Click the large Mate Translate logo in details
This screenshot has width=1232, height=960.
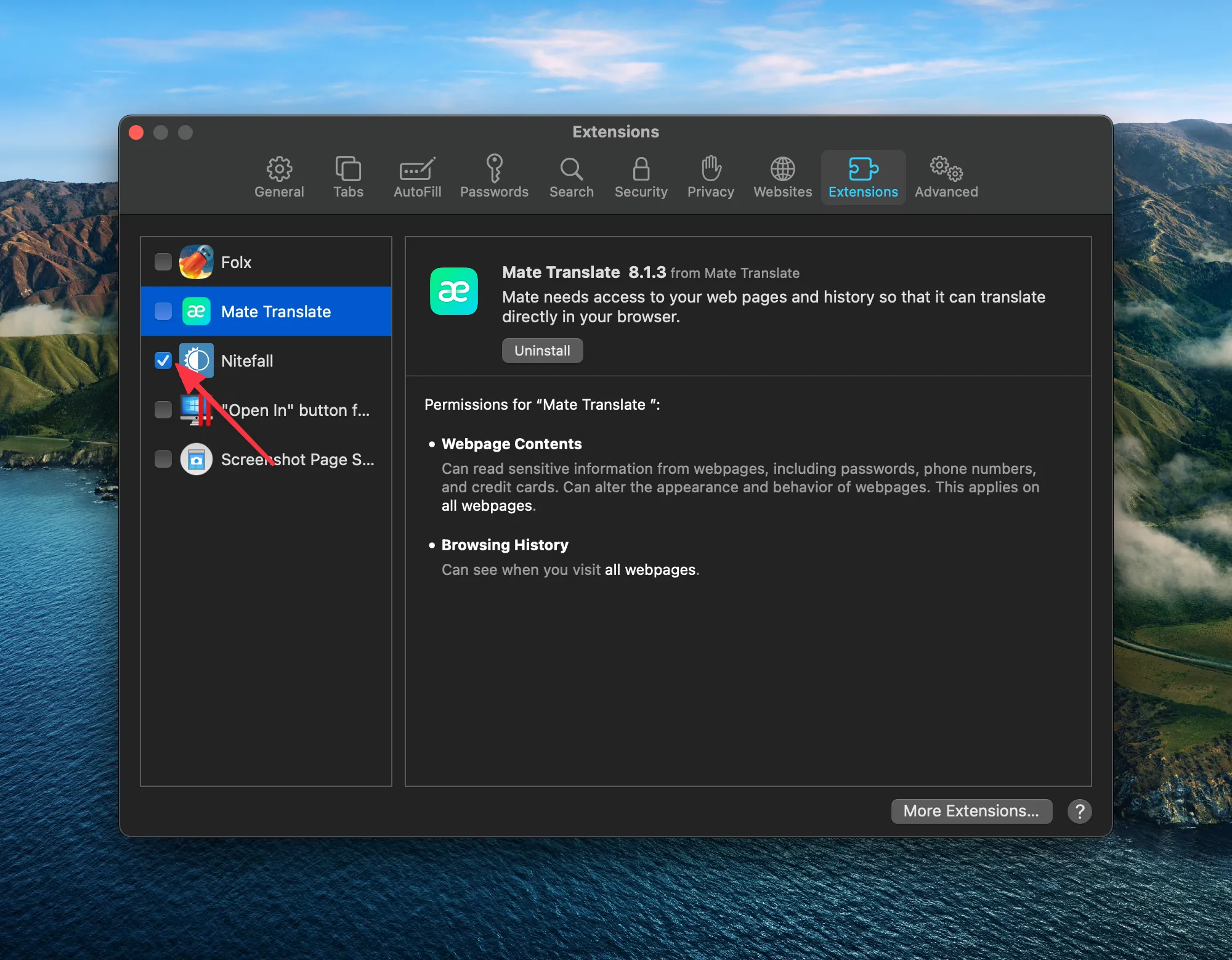[x=453, y=291]
